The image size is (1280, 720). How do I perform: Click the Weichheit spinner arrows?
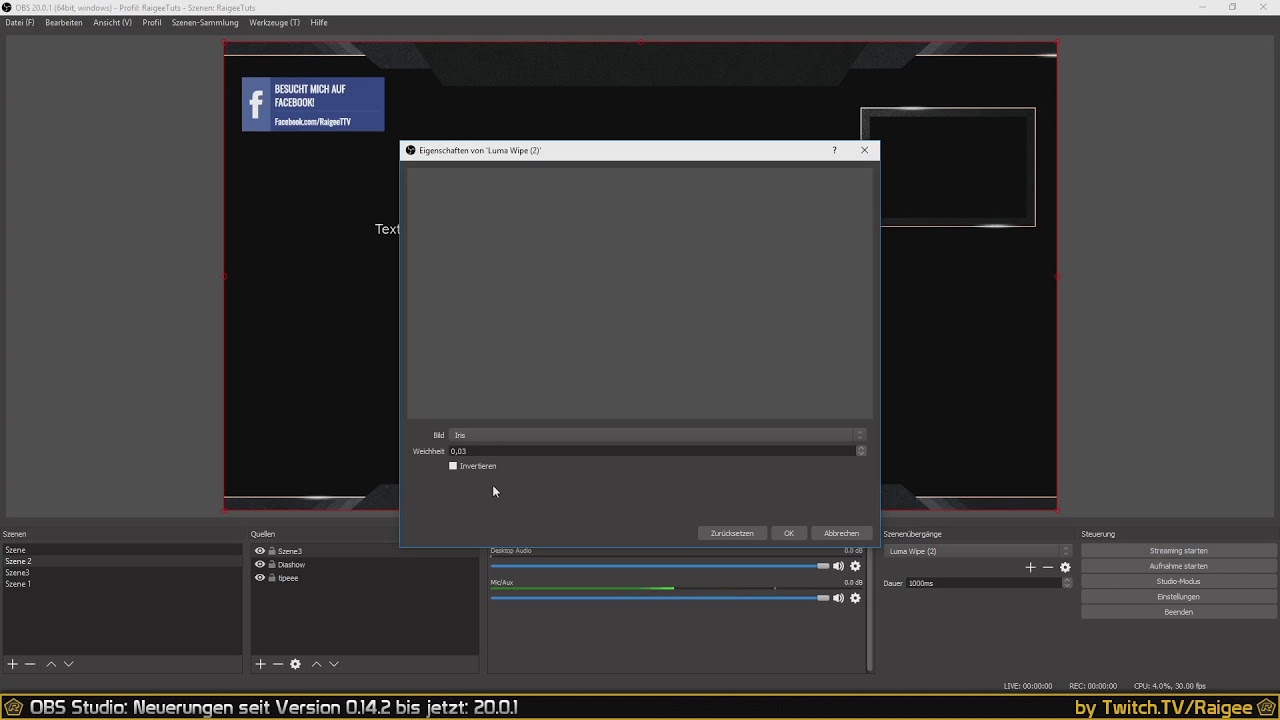click(x=861, y=451)
